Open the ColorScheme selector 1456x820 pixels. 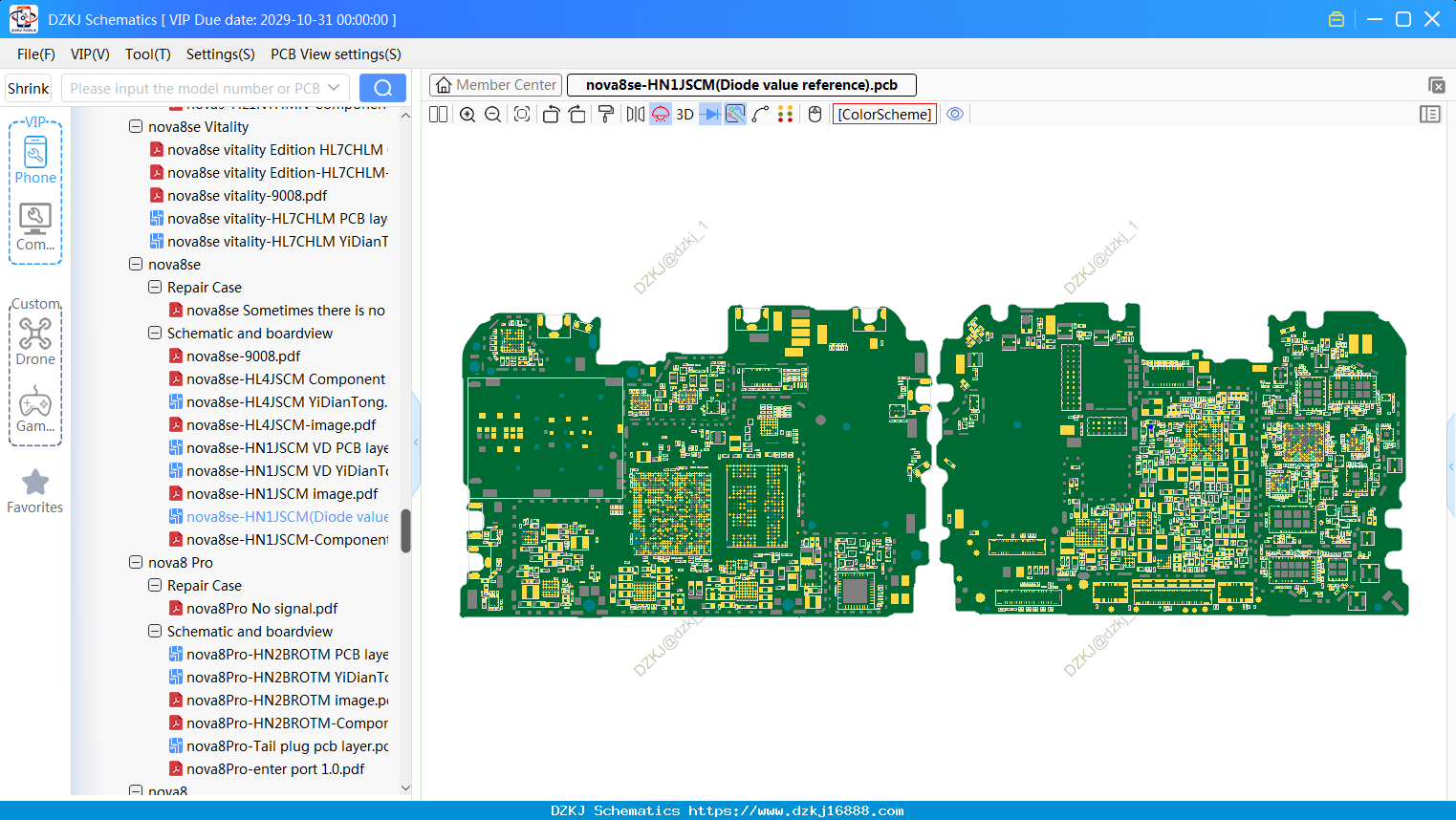pyautogui.click(x=884, y=114)
